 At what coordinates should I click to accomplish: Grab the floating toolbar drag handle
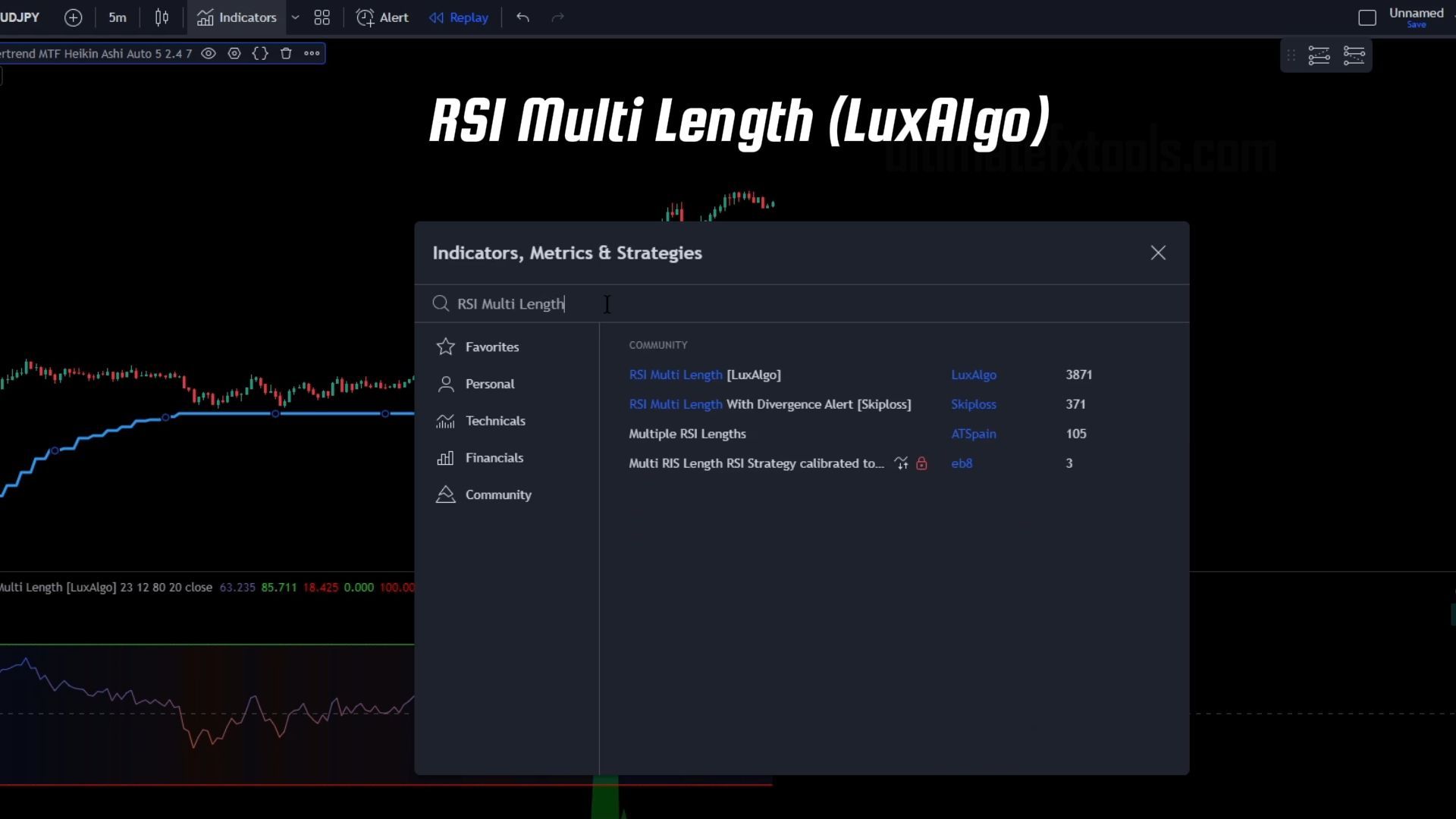click(x=1291, y=55)
